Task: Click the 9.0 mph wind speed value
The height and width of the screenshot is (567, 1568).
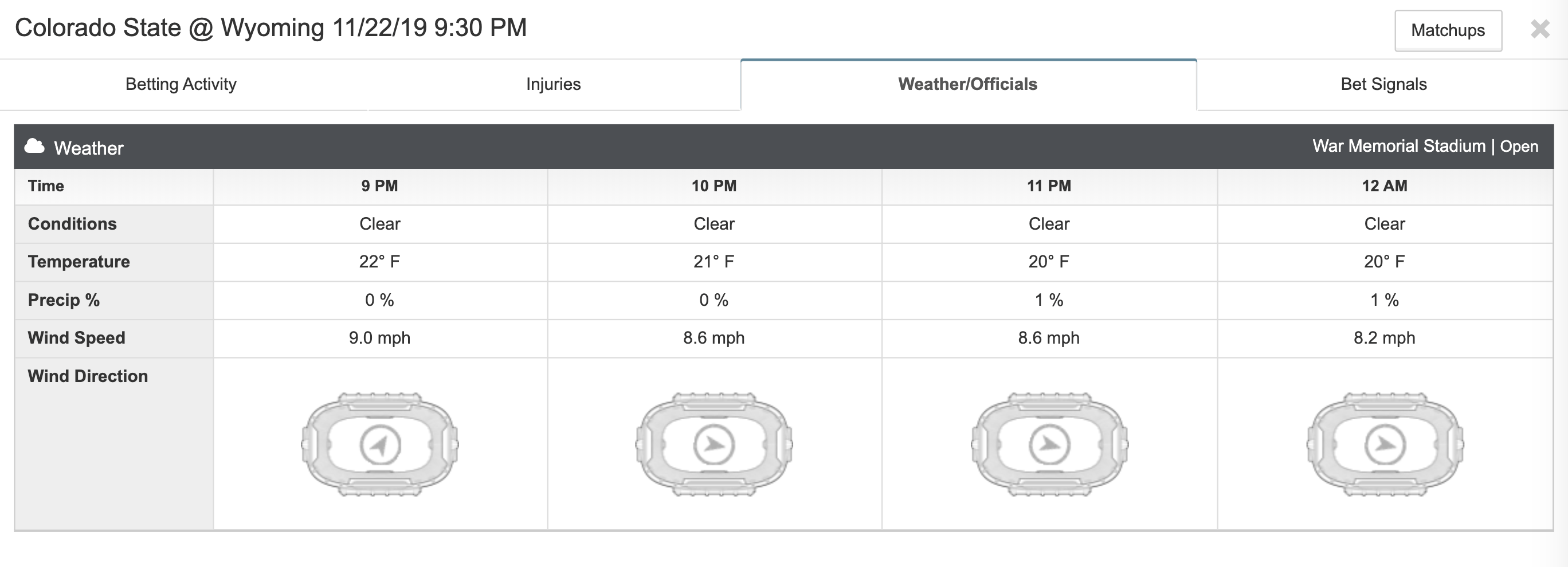Action: pos(380,338)
